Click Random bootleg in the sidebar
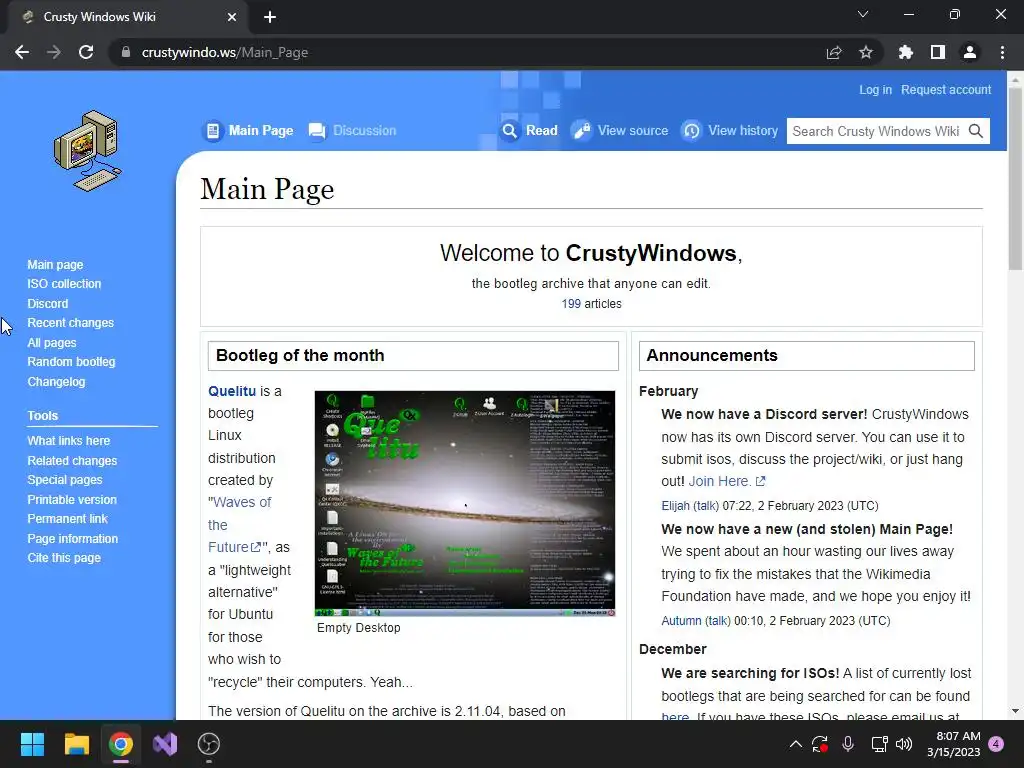The width and height of the screenshot is (1024, 768). pos(71,362)
